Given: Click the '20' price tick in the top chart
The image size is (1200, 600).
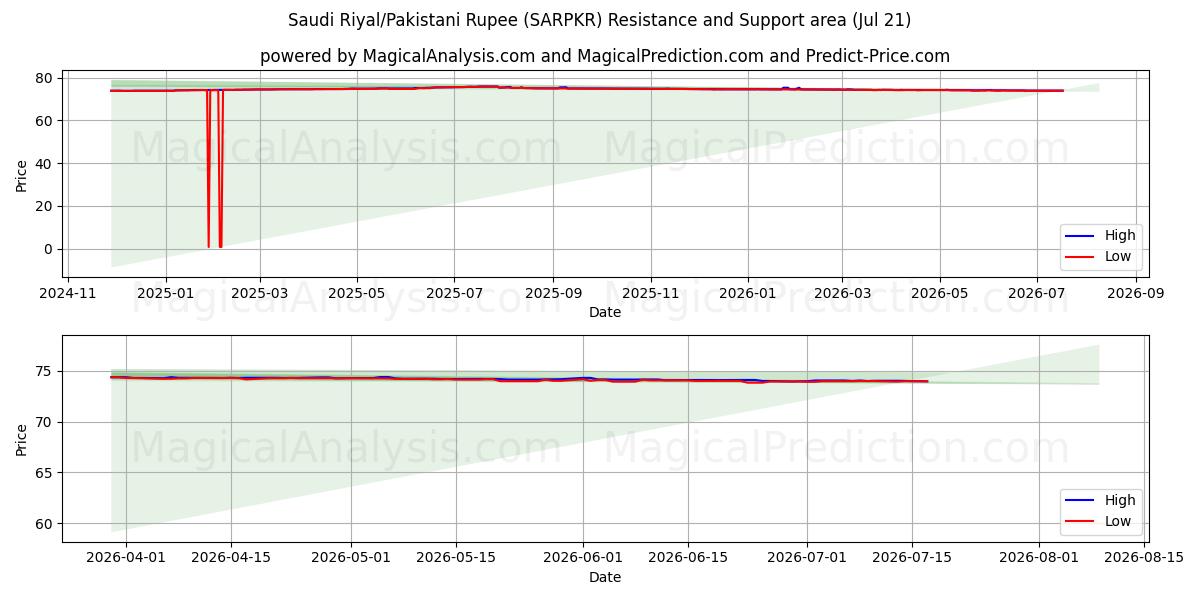Looking at the screenshot, I should 46,207.
